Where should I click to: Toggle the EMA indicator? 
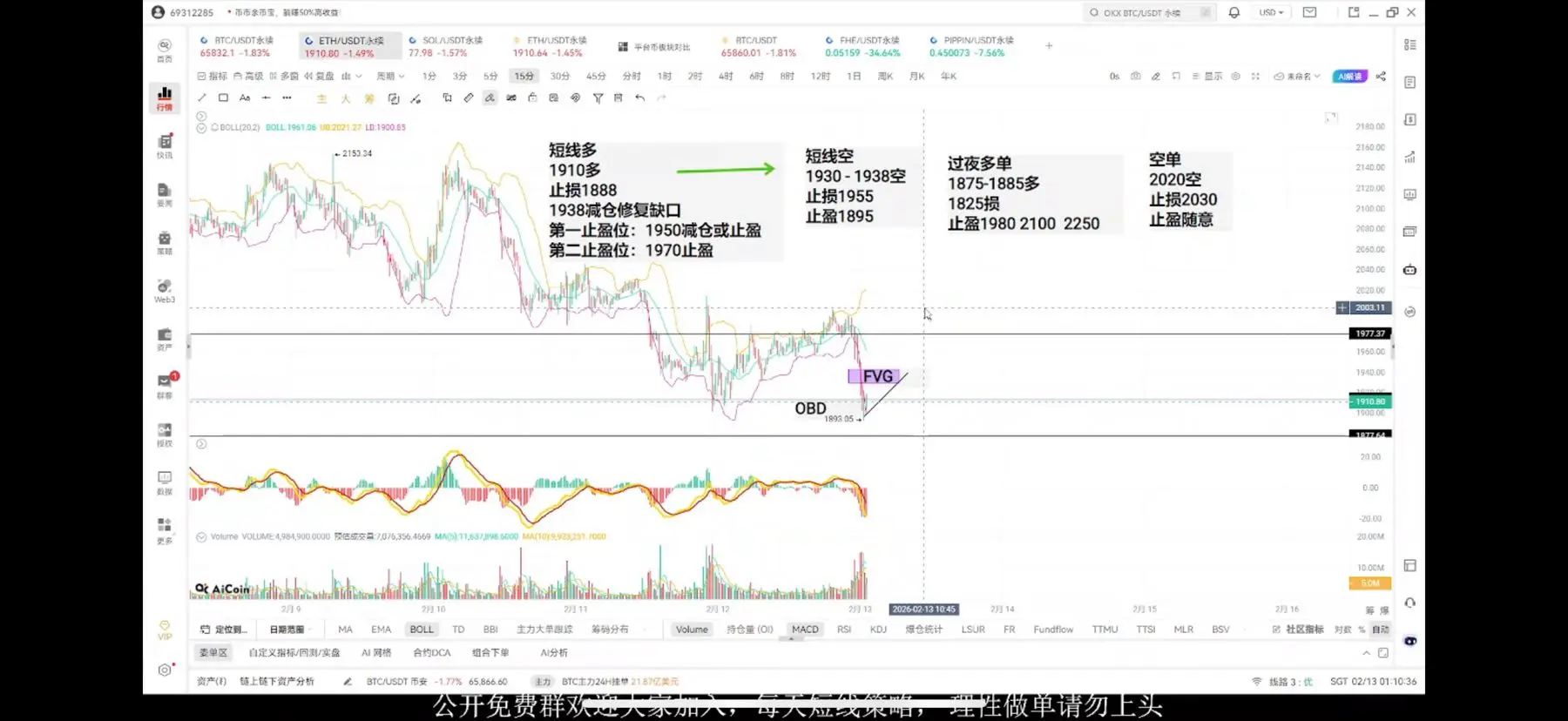pos(381,630)
